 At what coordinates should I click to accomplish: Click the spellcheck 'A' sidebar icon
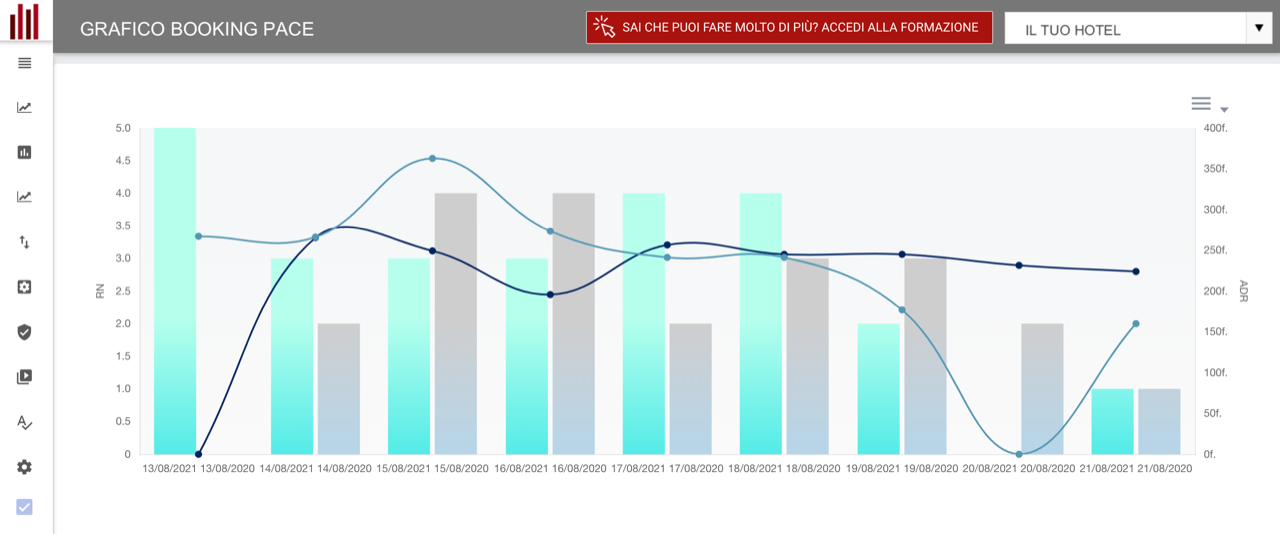25,422
